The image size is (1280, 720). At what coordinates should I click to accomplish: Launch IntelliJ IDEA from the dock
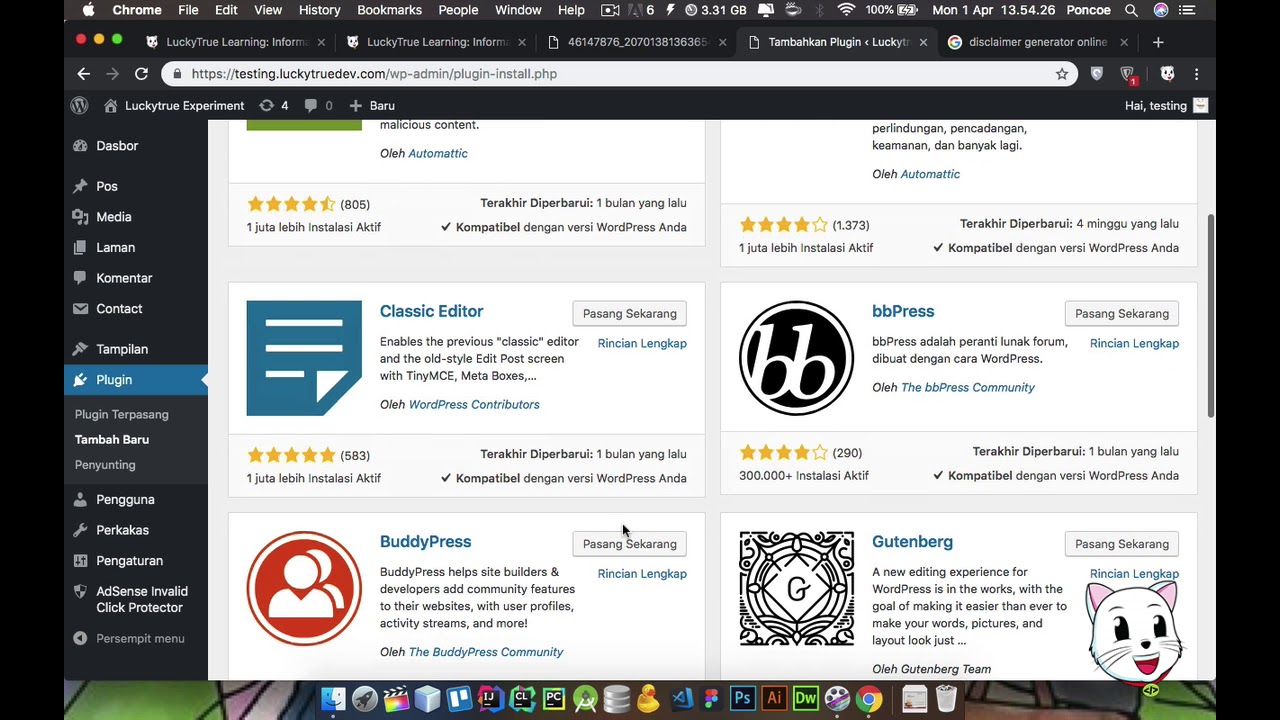(x=490, y=698)
